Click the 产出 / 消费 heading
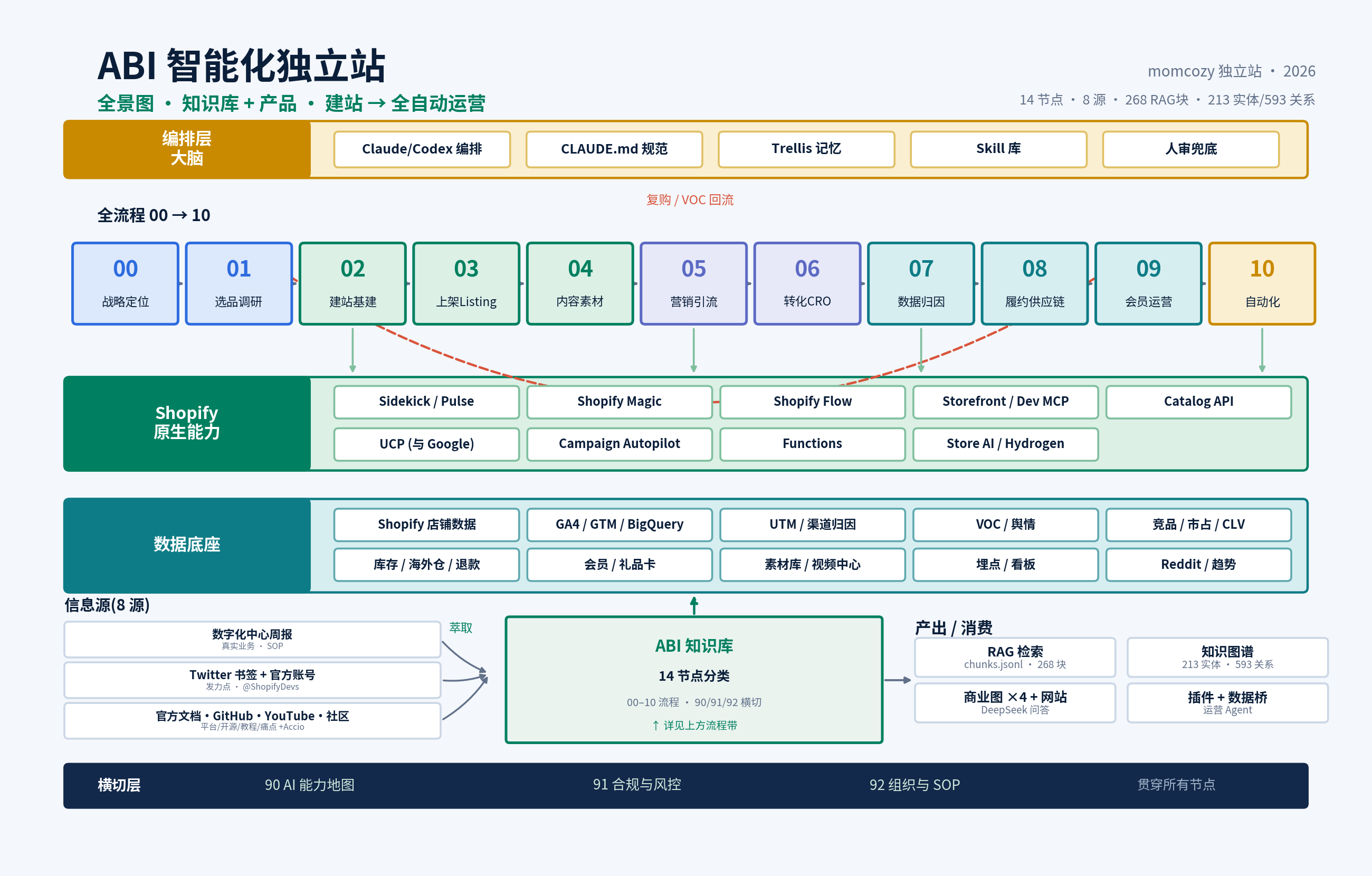 coord(954,628)
